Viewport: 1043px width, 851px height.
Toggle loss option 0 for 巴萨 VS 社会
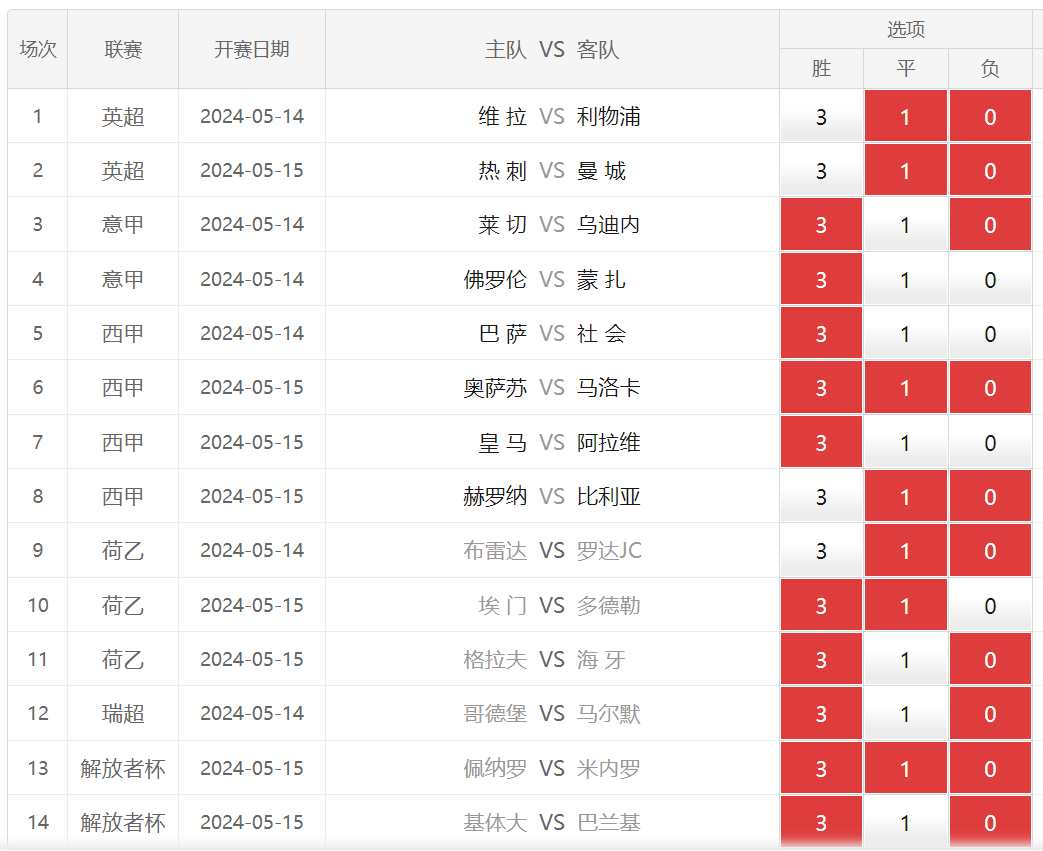(990, 333)
